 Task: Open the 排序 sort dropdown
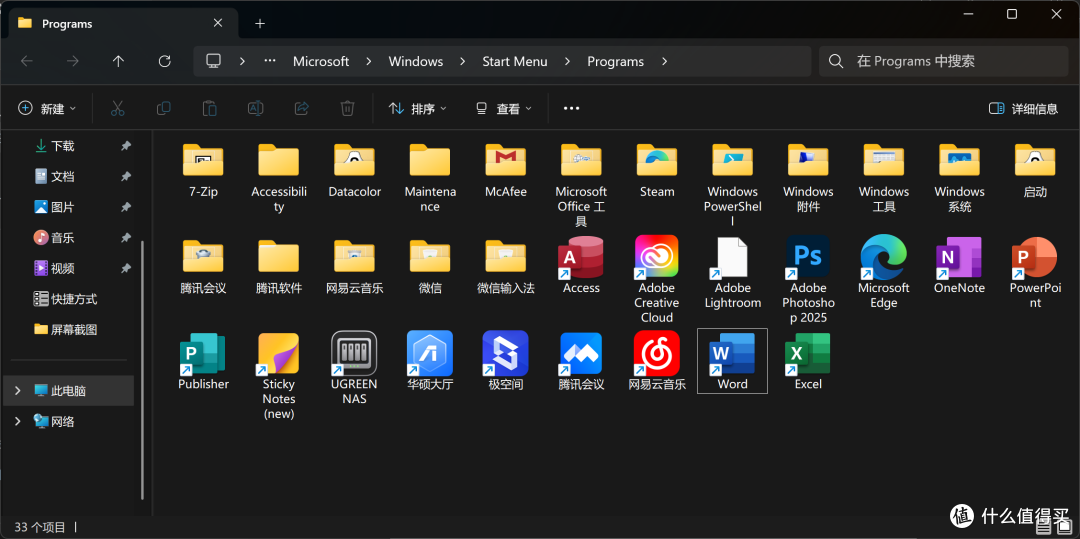point(417,108)
